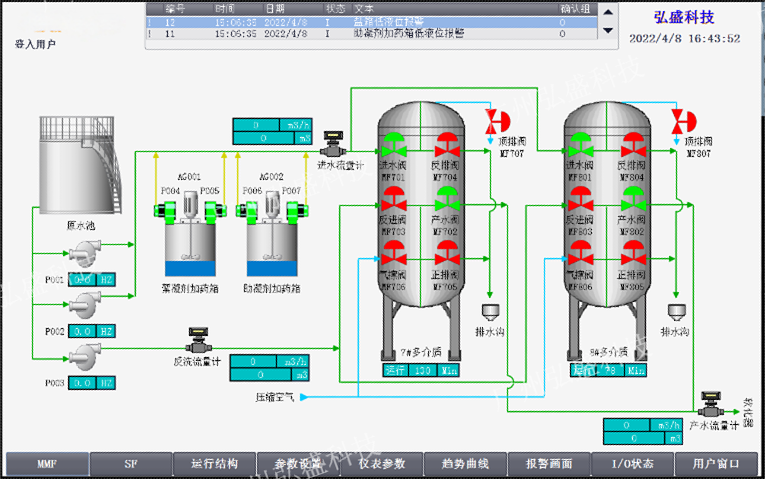The width and height of the screenshot is (765, 479).
Task: Click the 絮凝剂加药箱 dosing tank
Action: coord(190,249)
